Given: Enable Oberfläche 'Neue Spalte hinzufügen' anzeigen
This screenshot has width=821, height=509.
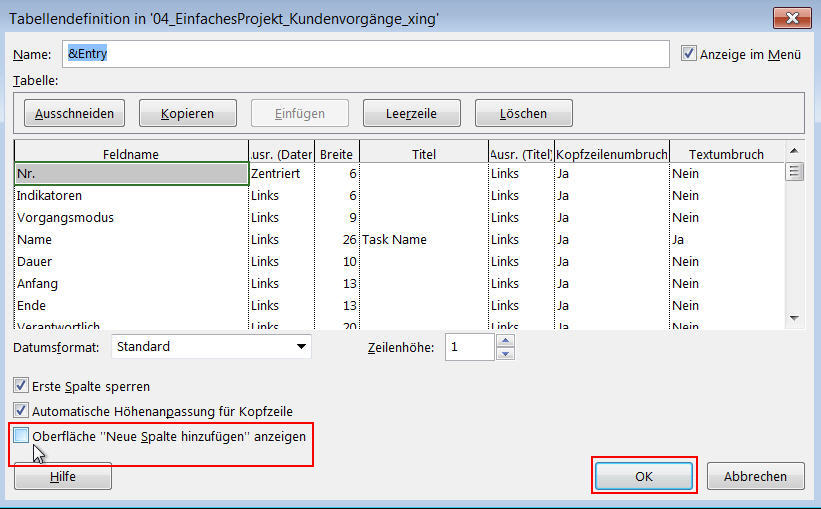Looking at the screenshot, I should click(x=22, y=436).
